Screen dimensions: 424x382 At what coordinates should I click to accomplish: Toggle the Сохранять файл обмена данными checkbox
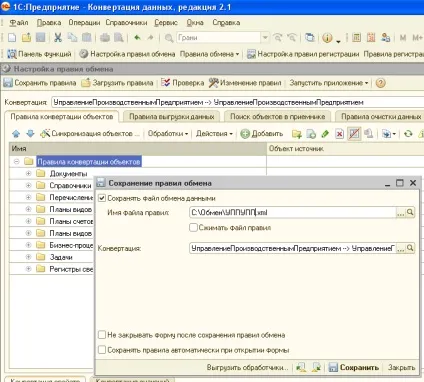102,198
